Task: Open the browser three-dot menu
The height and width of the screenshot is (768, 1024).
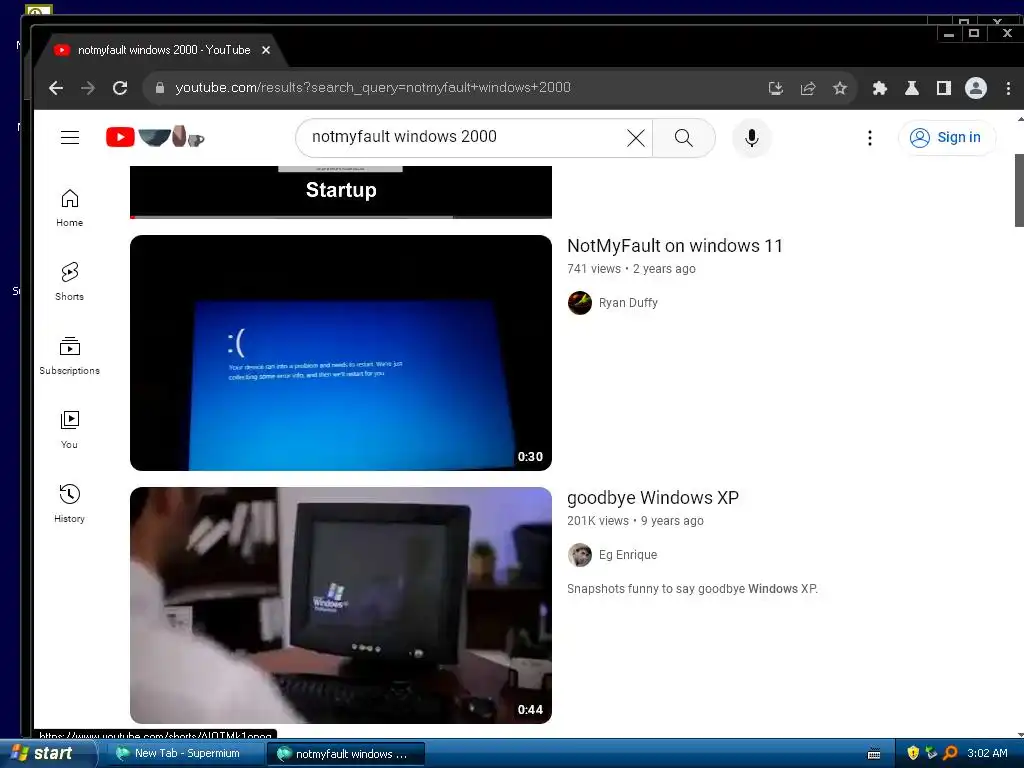Action: 1008,88
